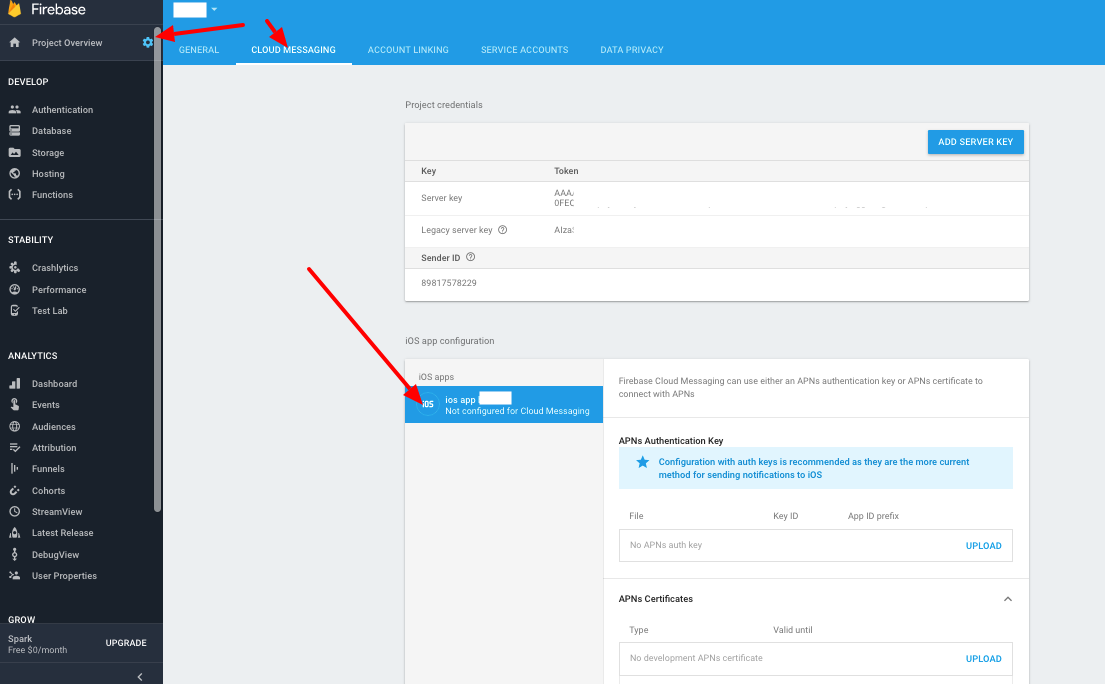
Task: Open the Data Privacy tab
Action: pos(631,49)
